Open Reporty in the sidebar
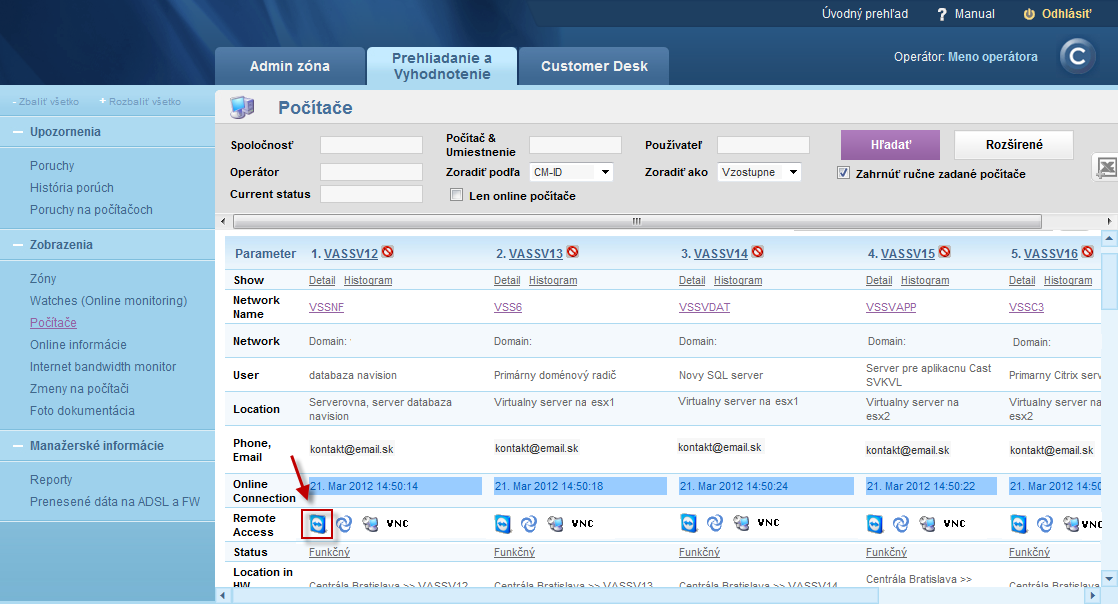Image resolution: width=1118 pixels, height=604 pixels. tap(51, 480)
